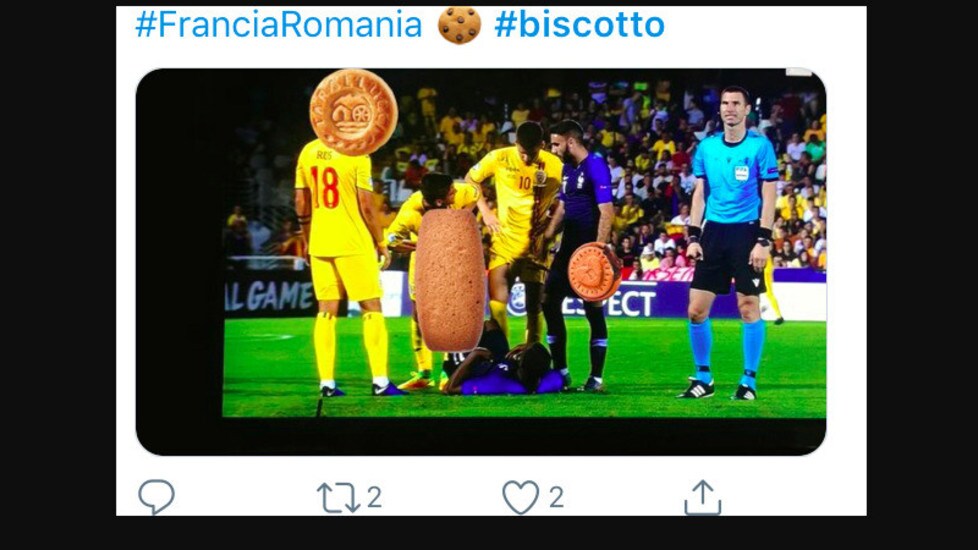Click the referee in the blue shirt

click(732, 243)
